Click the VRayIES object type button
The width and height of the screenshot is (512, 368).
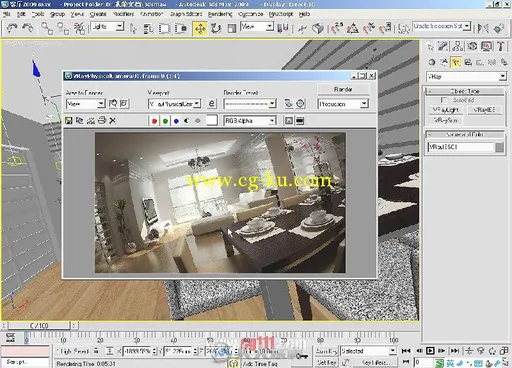point(485,110)
